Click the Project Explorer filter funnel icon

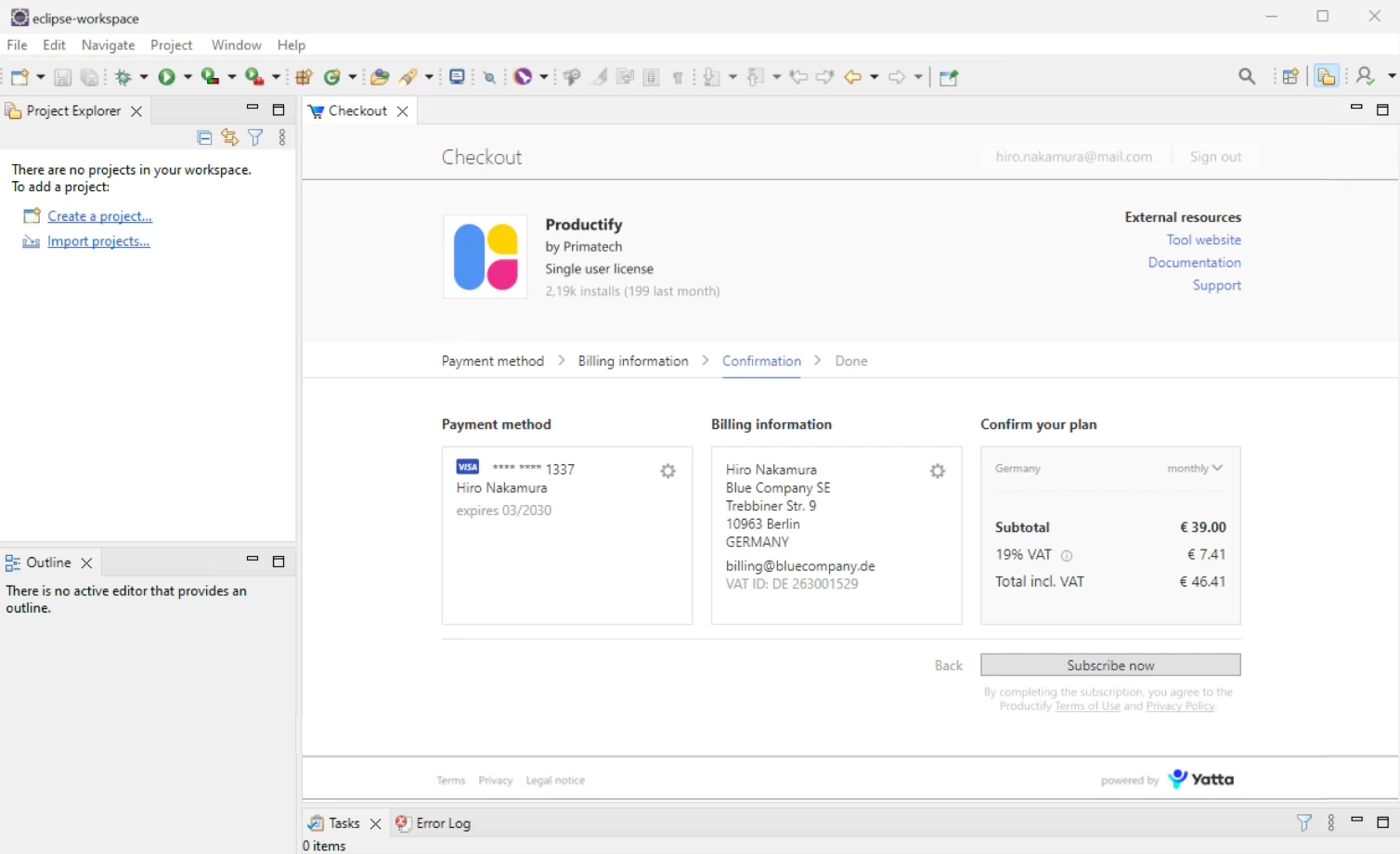tap(255, 138)
